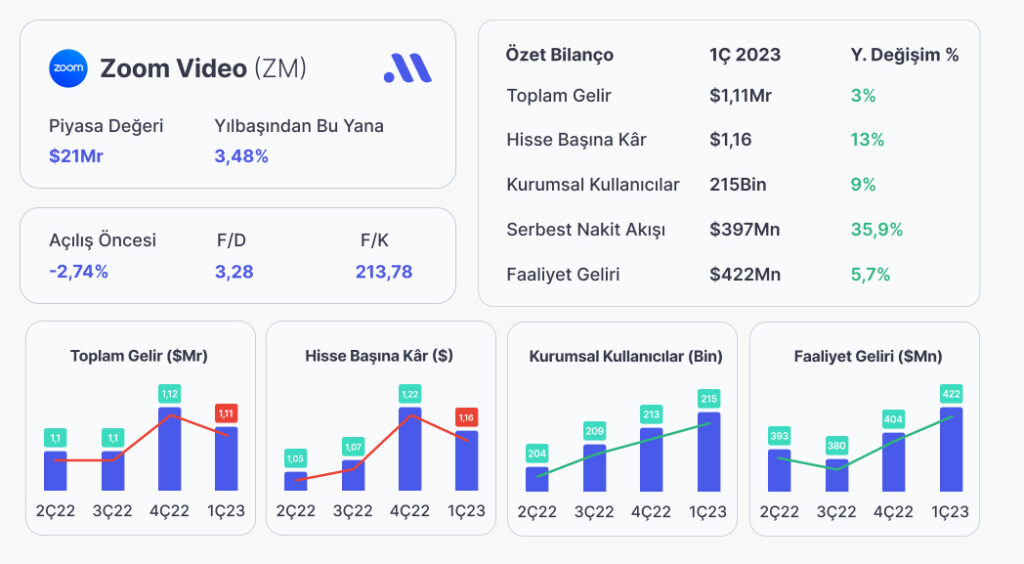Click the Zoom logo icon

[68, 68]
